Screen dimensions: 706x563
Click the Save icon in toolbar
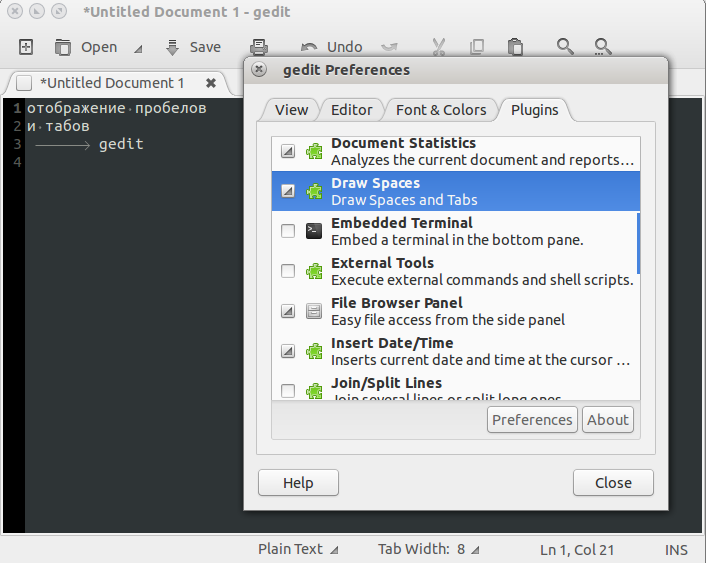point(172,47)
